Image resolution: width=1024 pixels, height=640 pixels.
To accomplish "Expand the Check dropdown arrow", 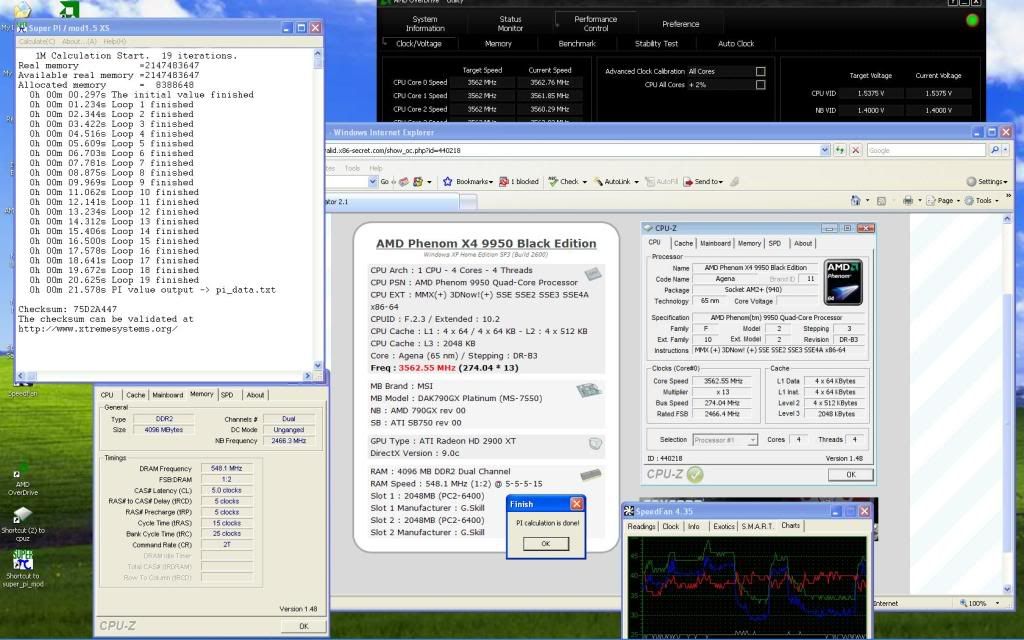I will 584,182.
